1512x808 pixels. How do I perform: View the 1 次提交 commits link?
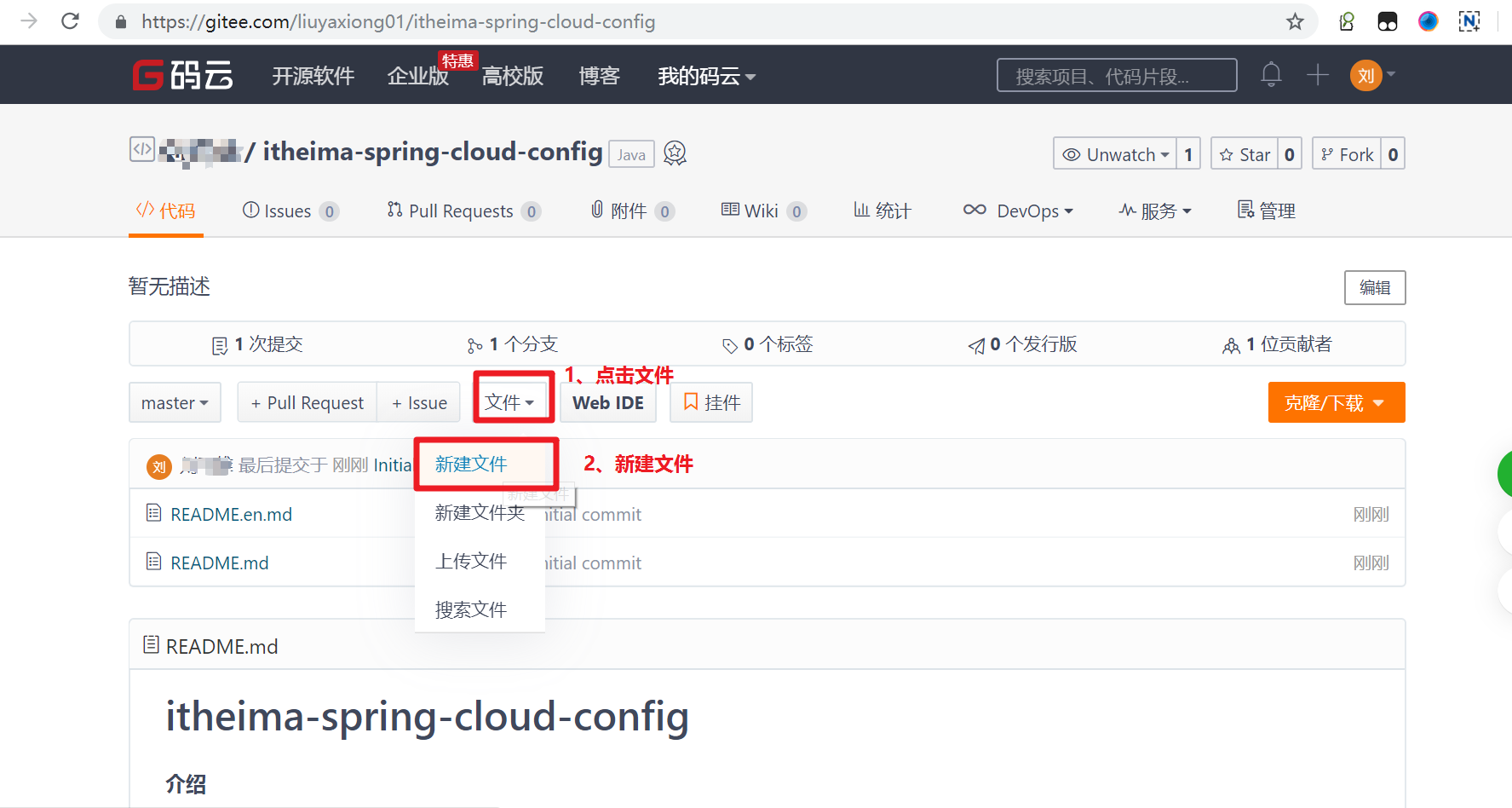[x=257, y=344]
